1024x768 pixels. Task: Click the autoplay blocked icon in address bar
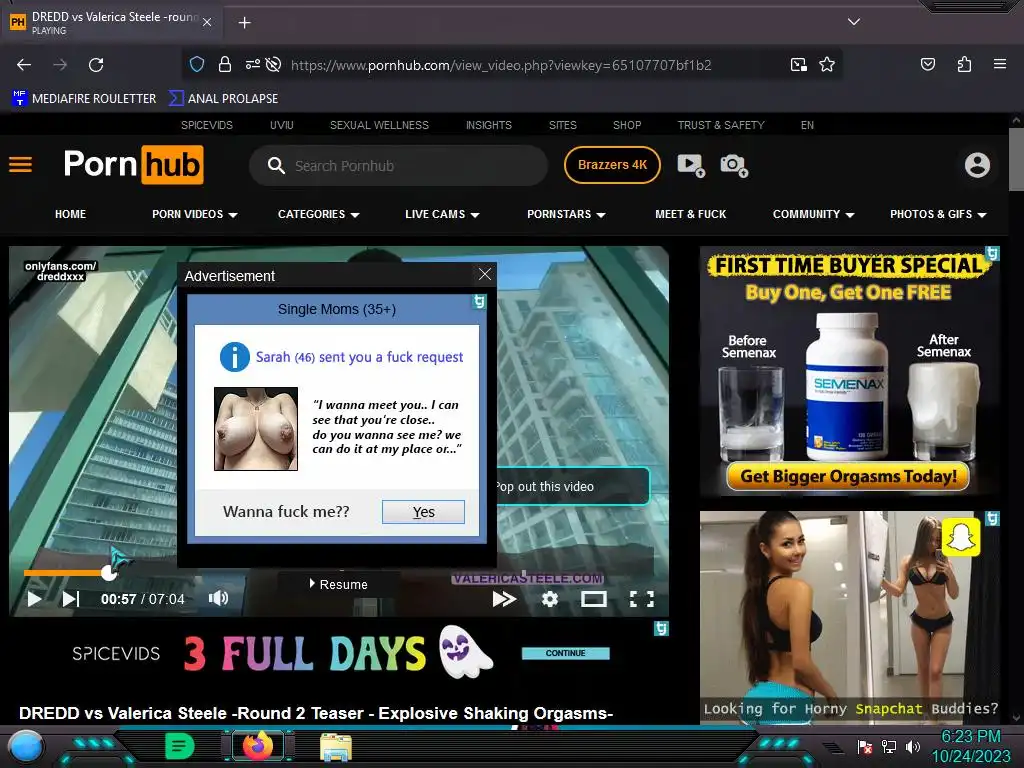point(274,64)
